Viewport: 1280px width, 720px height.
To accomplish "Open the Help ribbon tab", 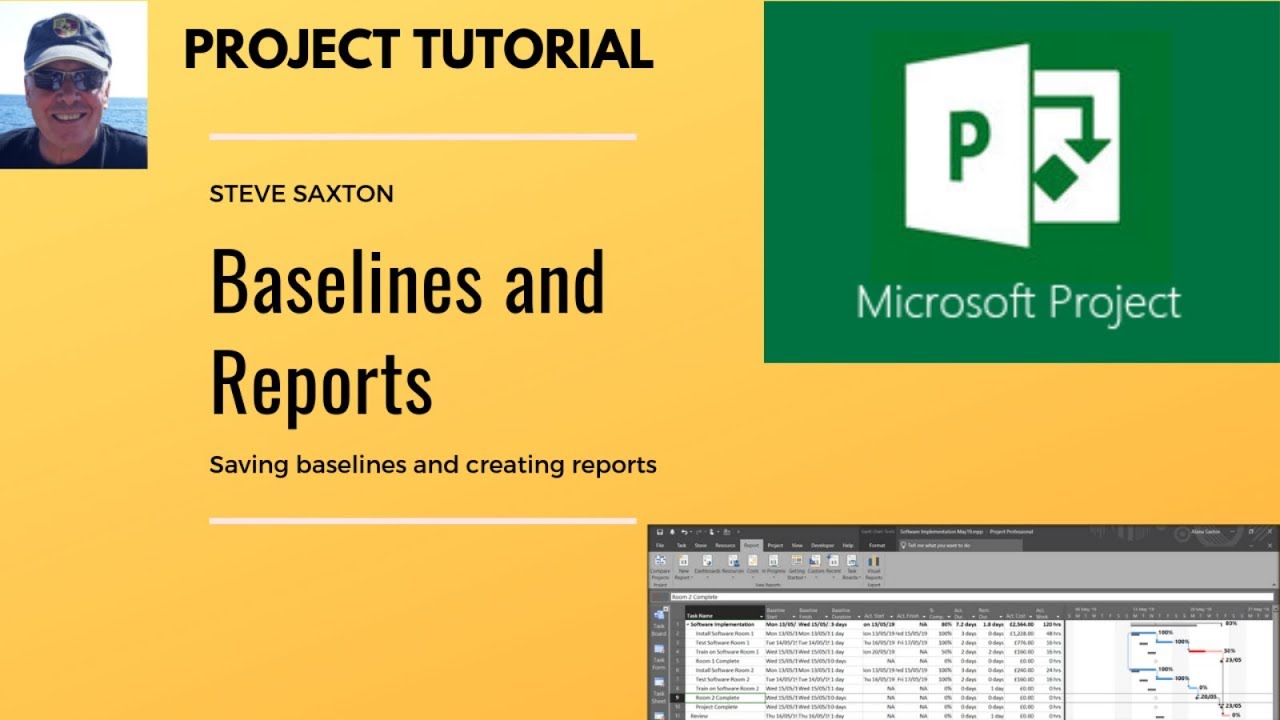I will coord(847,545).
